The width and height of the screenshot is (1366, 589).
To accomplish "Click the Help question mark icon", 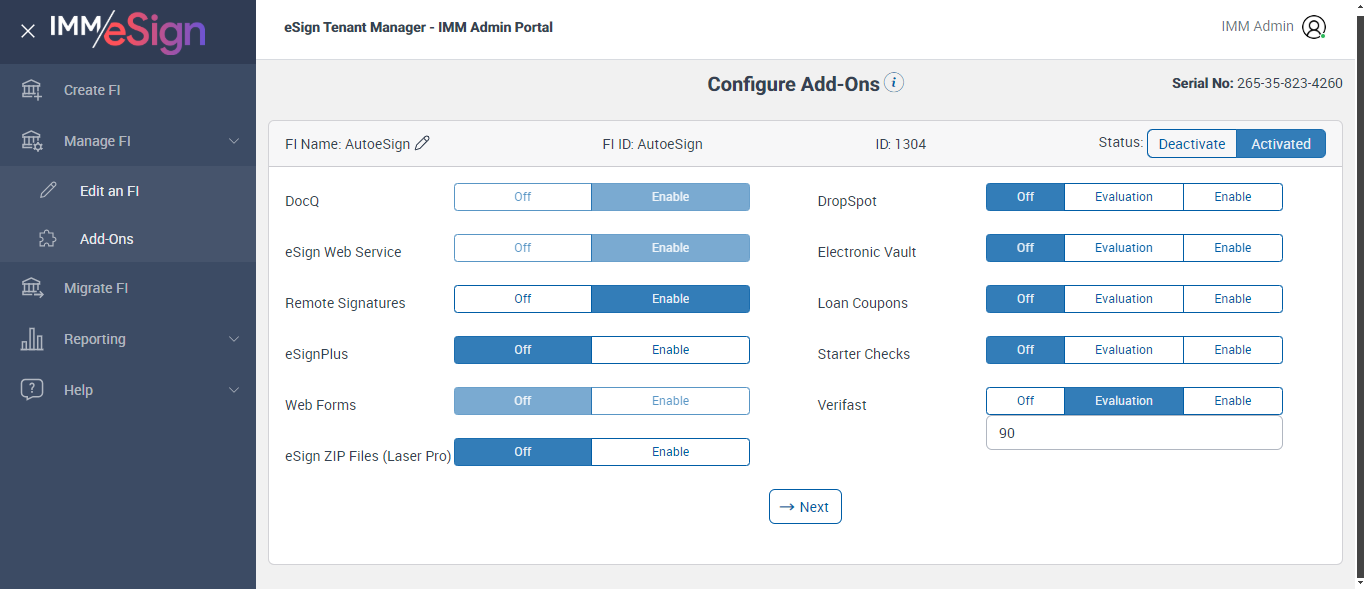I will [32, 390].
